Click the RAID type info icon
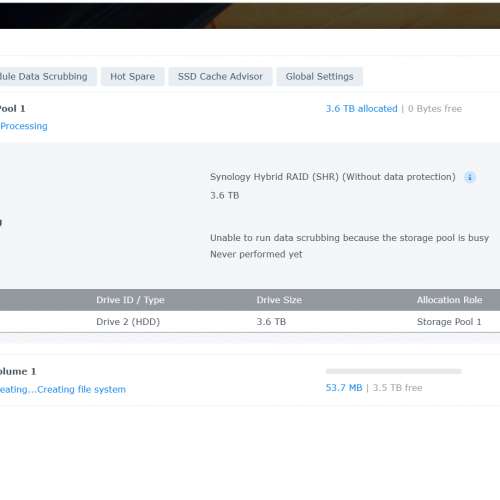Image resolution: width=500 pixels, height=500 pixels. click(x=470, y=177)
